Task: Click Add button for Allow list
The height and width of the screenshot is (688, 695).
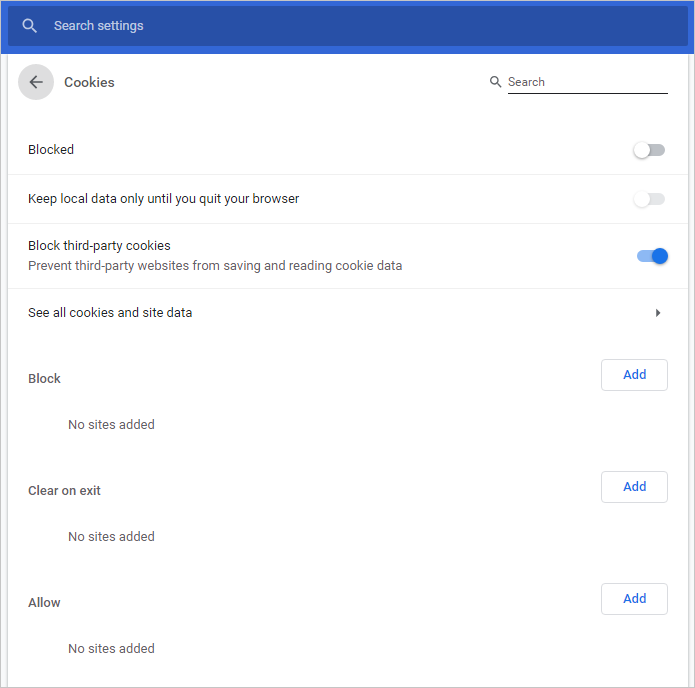Action: 634,599
